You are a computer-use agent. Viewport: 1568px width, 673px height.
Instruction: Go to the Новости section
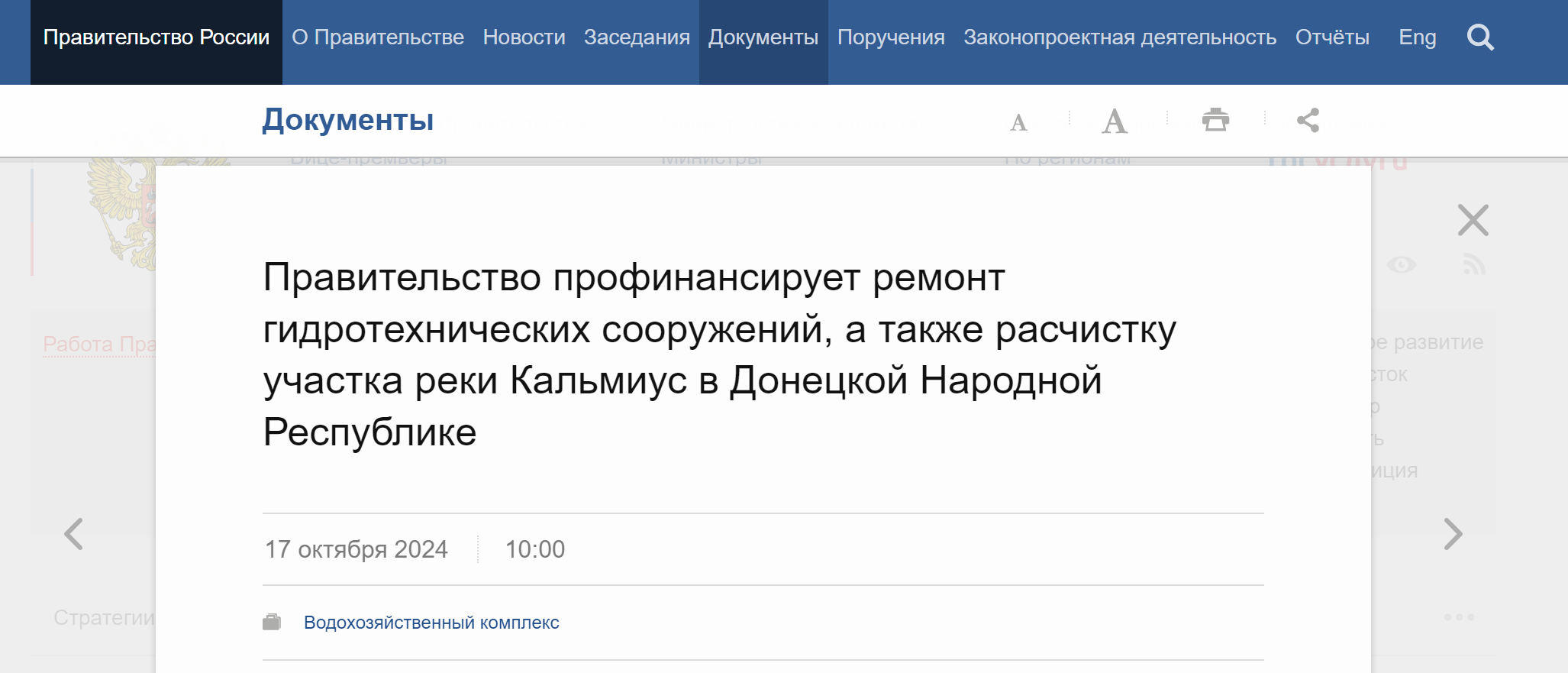(x=524, y=37)
